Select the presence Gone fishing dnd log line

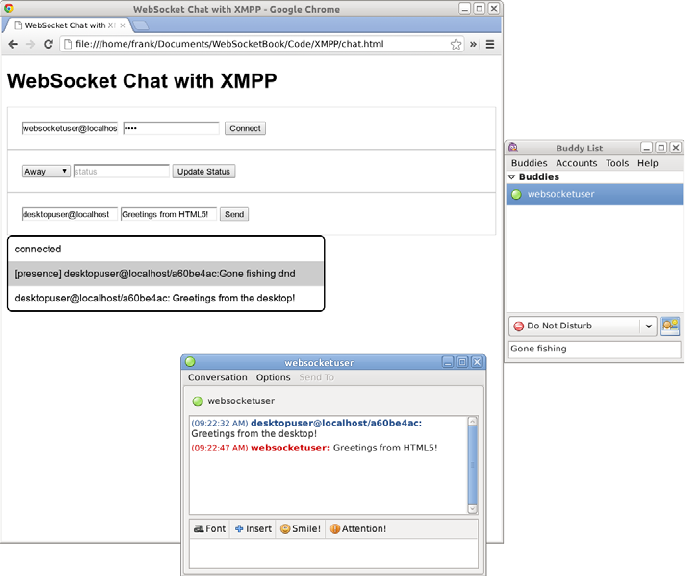(x=166, y=274)
